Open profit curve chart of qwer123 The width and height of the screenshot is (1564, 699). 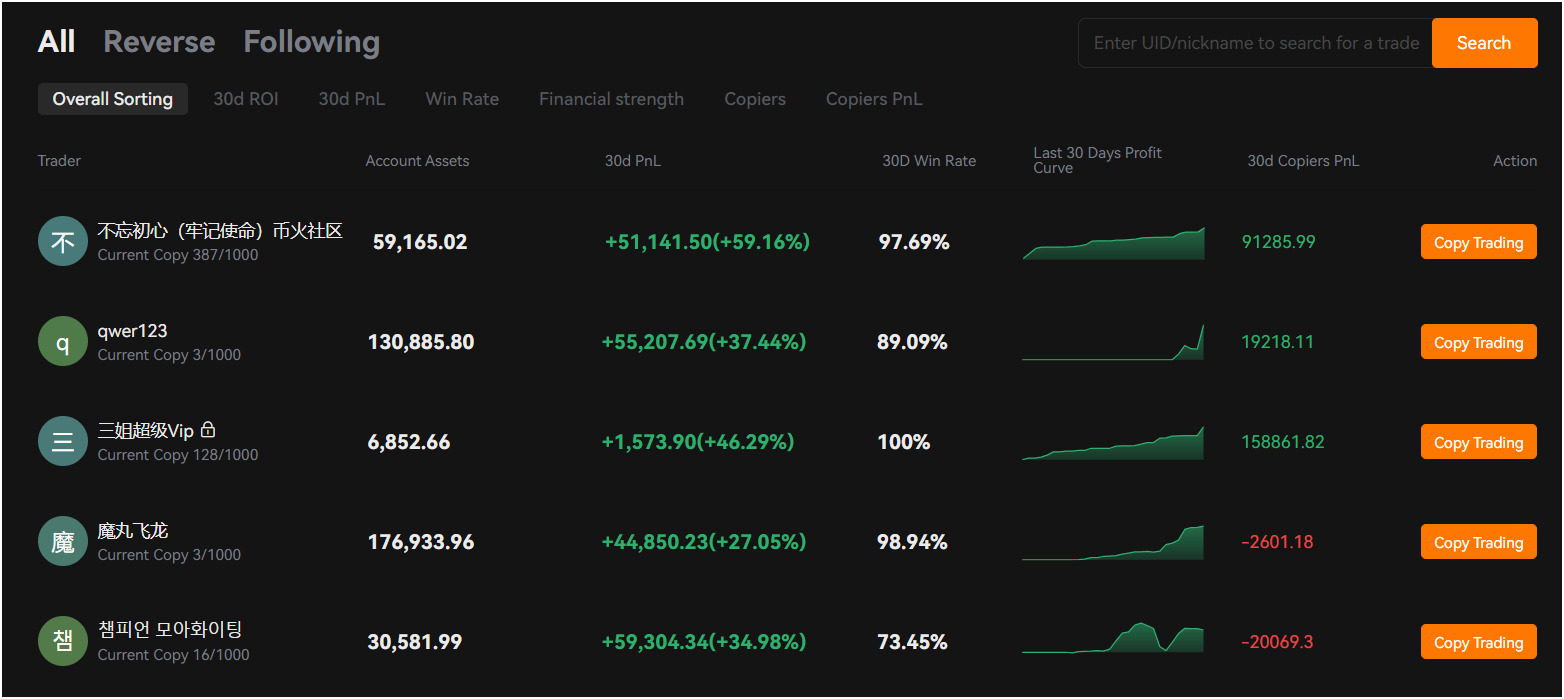(x=1113, y=342)
